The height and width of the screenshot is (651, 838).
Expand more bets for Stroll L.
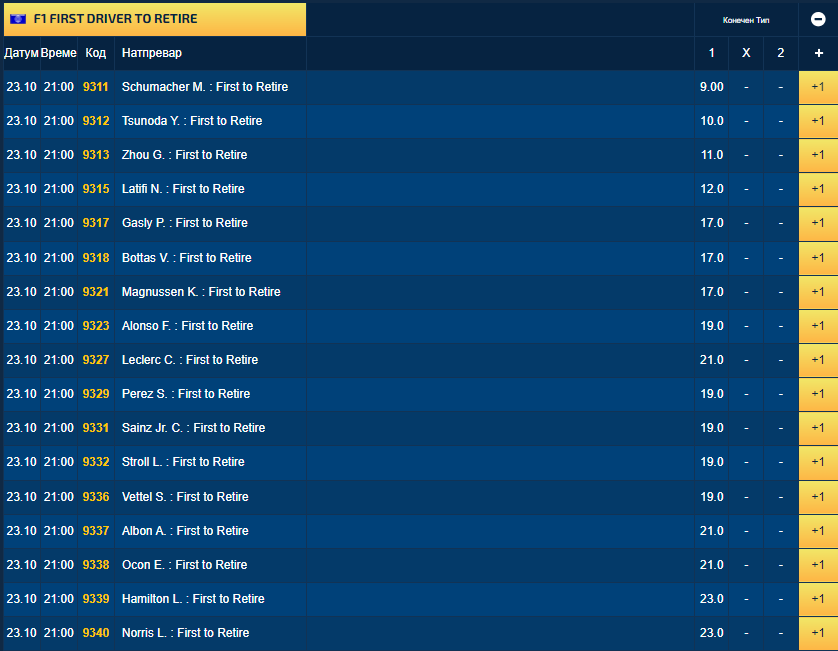tap(818, 462)
